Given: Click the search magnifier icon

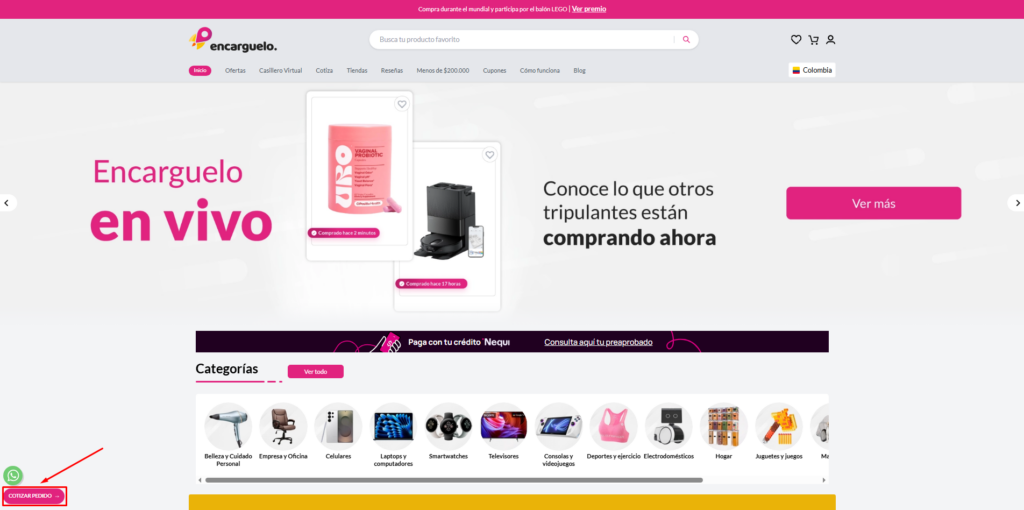Looking at the screenshot, I should pyautogui.click(x=686, y=40).
